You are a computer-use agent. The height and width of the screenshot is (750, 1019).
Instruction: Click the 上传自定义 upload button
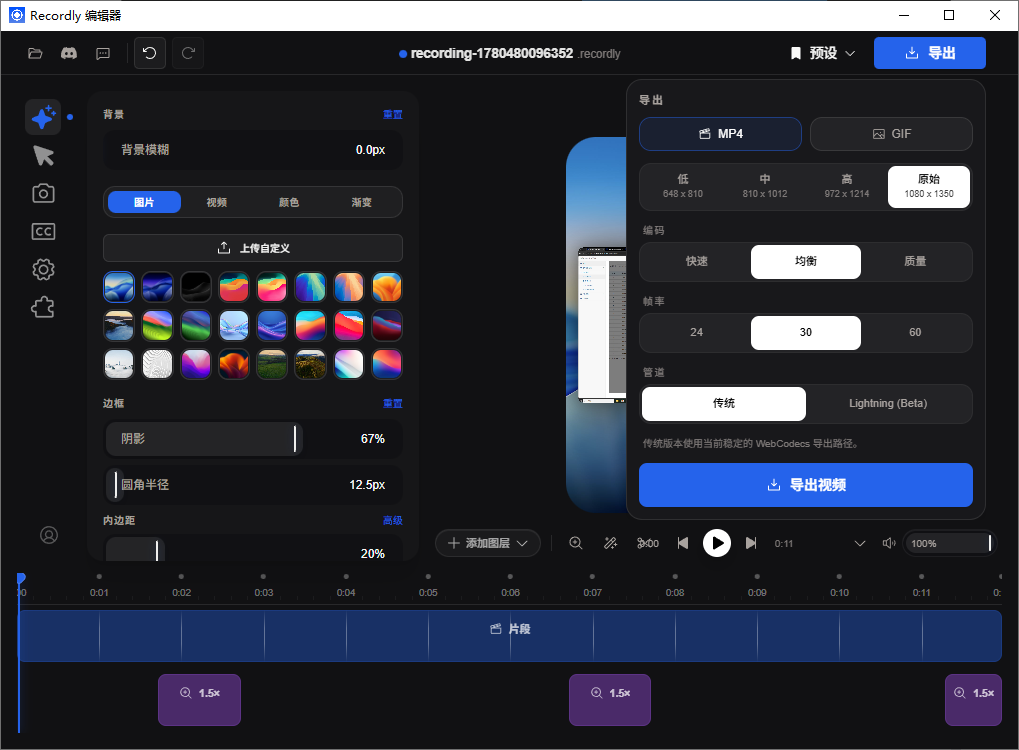pyautogui.click(x=253, y=248)
